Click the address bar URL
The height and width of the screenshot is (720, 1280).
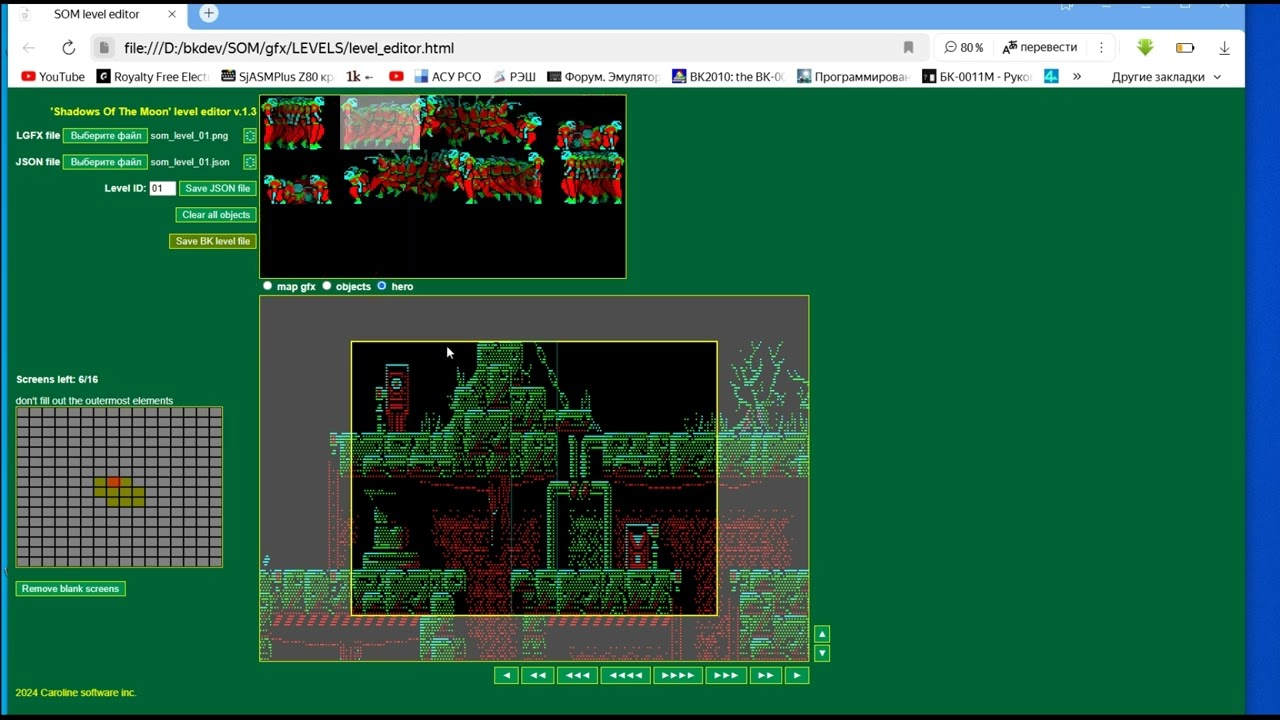pos(289,48)
